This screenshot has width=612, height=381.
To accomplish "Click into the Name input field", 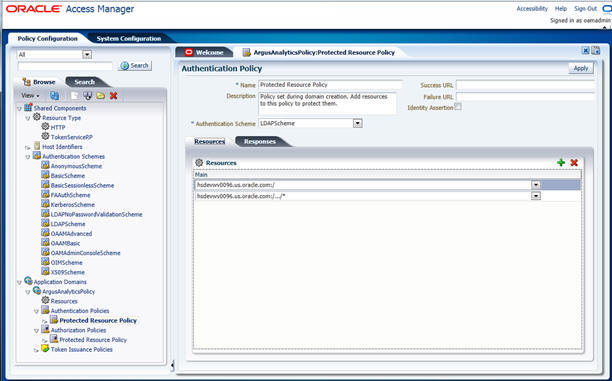I will click(x=330, y=85).
